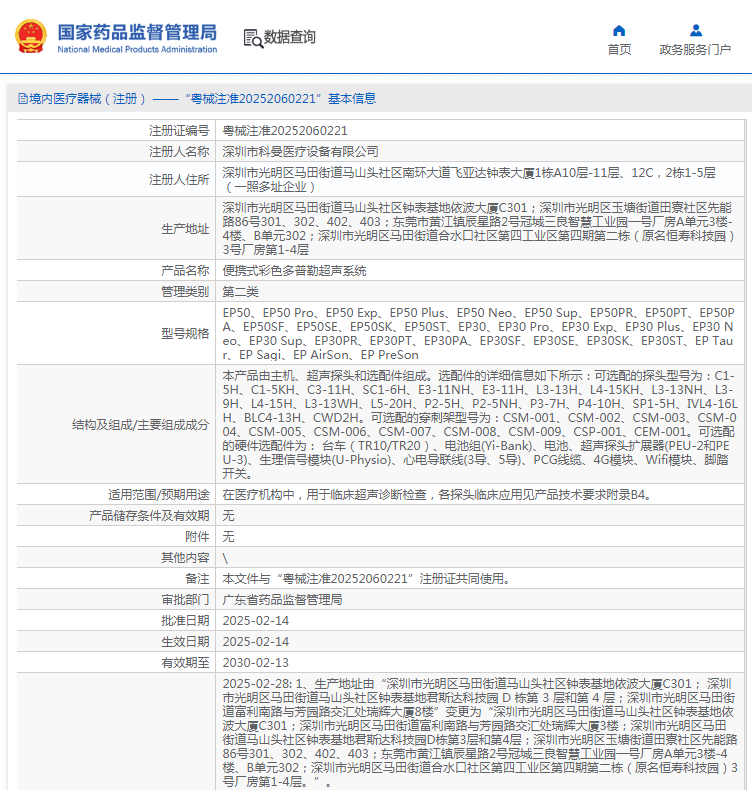Click the 生产地址 row label
The image size is (752, 790).
click(x=185, y=229)
